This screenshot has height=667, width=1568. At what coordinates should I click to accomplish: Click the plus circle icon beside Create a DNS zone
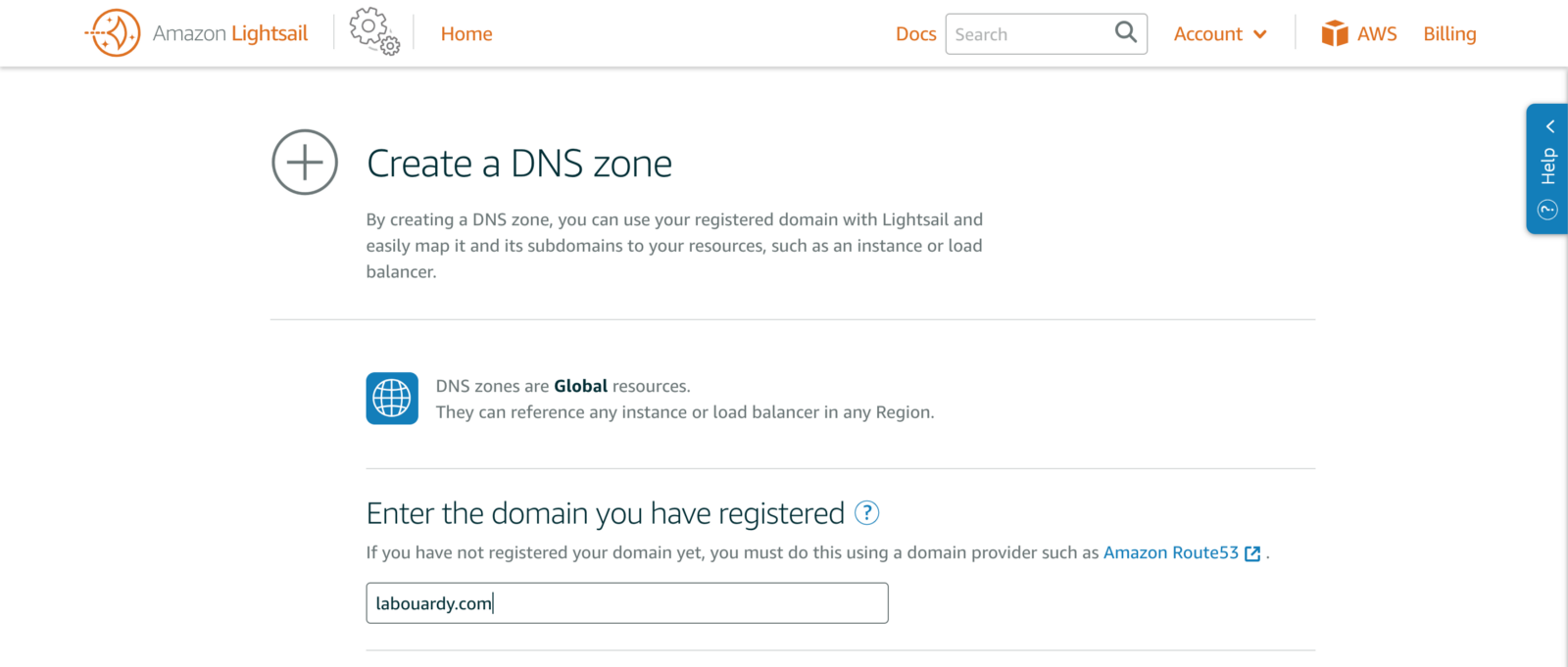305,163
